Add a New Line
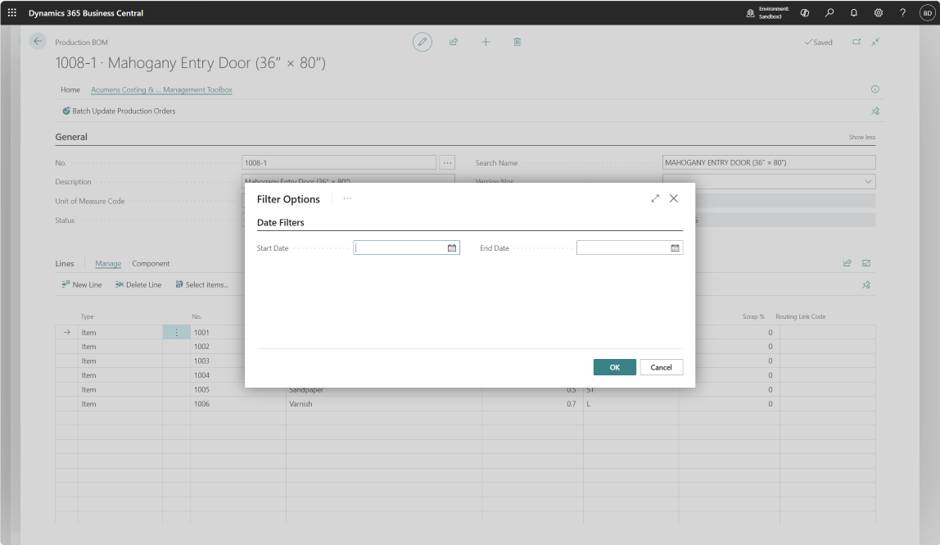Image resolution: width=940 pixels, height=545 pixels. point(82,285)
